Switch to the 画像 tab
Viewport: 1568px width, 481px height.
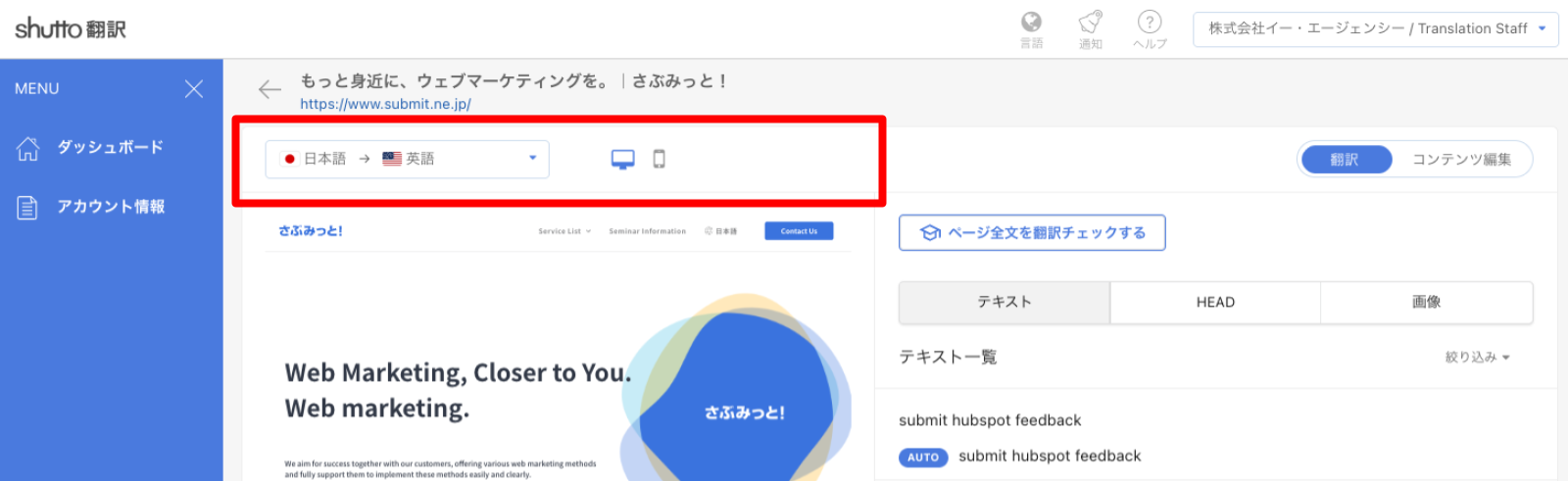(x=1426, y=303)
